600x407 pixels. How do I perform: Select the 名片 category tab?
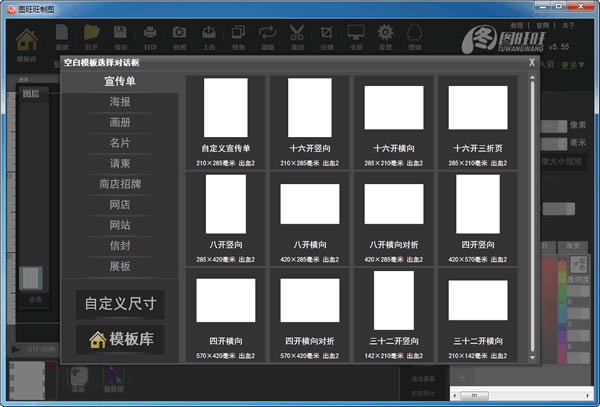click(120, 143)
